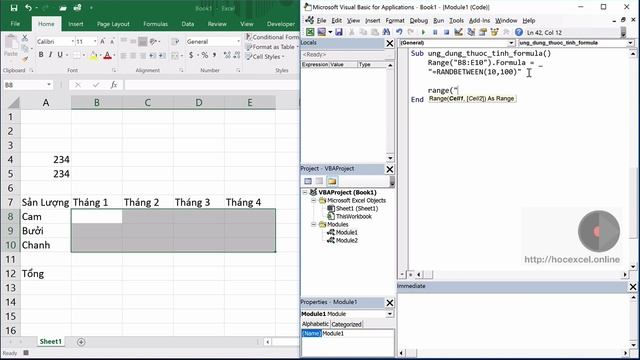Switch to Categorized tab in Properties panel
This screenshot has width=640, height=360.
(346, 324)
